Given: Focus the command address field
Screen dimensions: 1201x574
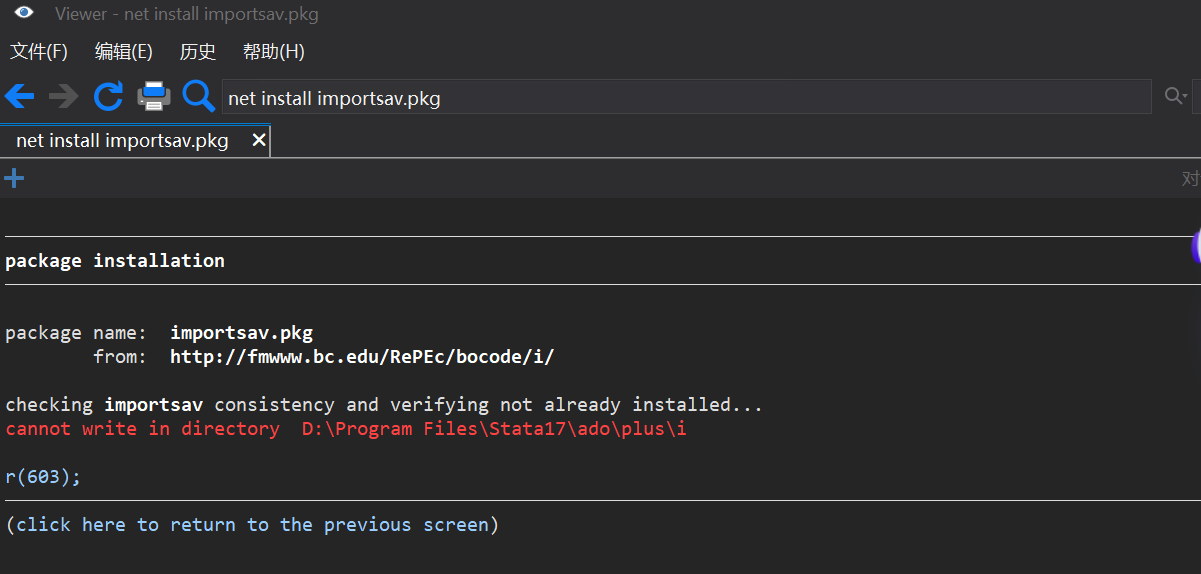Looking at the screenshot, I should coord(686,98).
